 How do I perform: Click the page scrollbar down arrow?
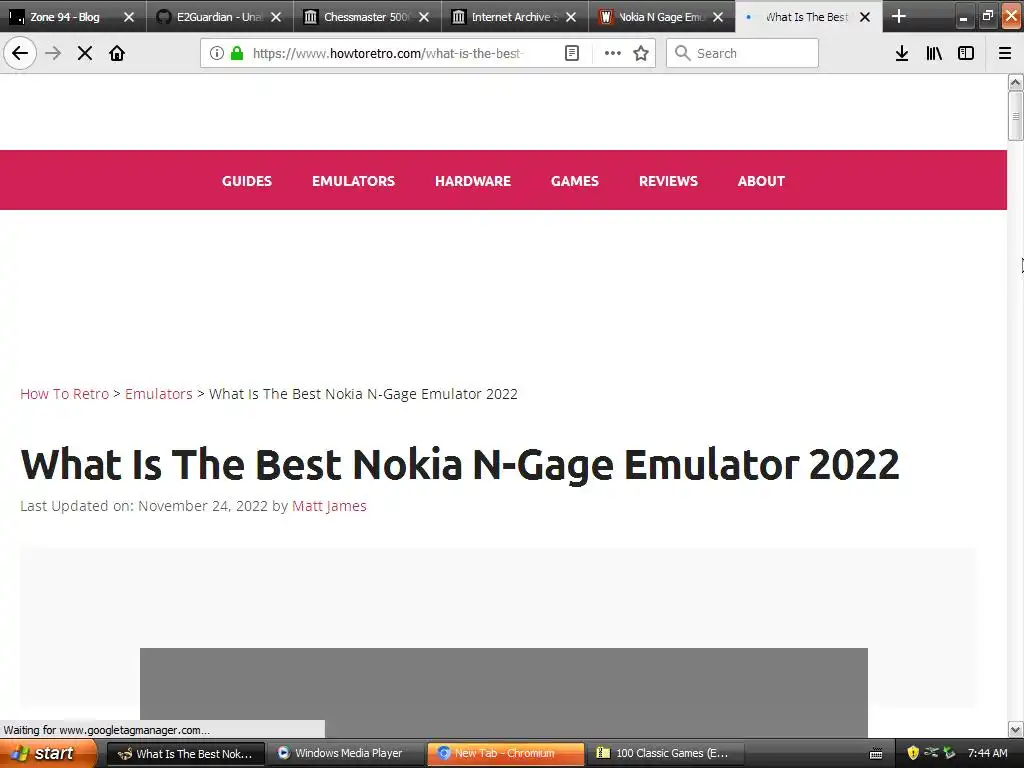point(1015,729)
